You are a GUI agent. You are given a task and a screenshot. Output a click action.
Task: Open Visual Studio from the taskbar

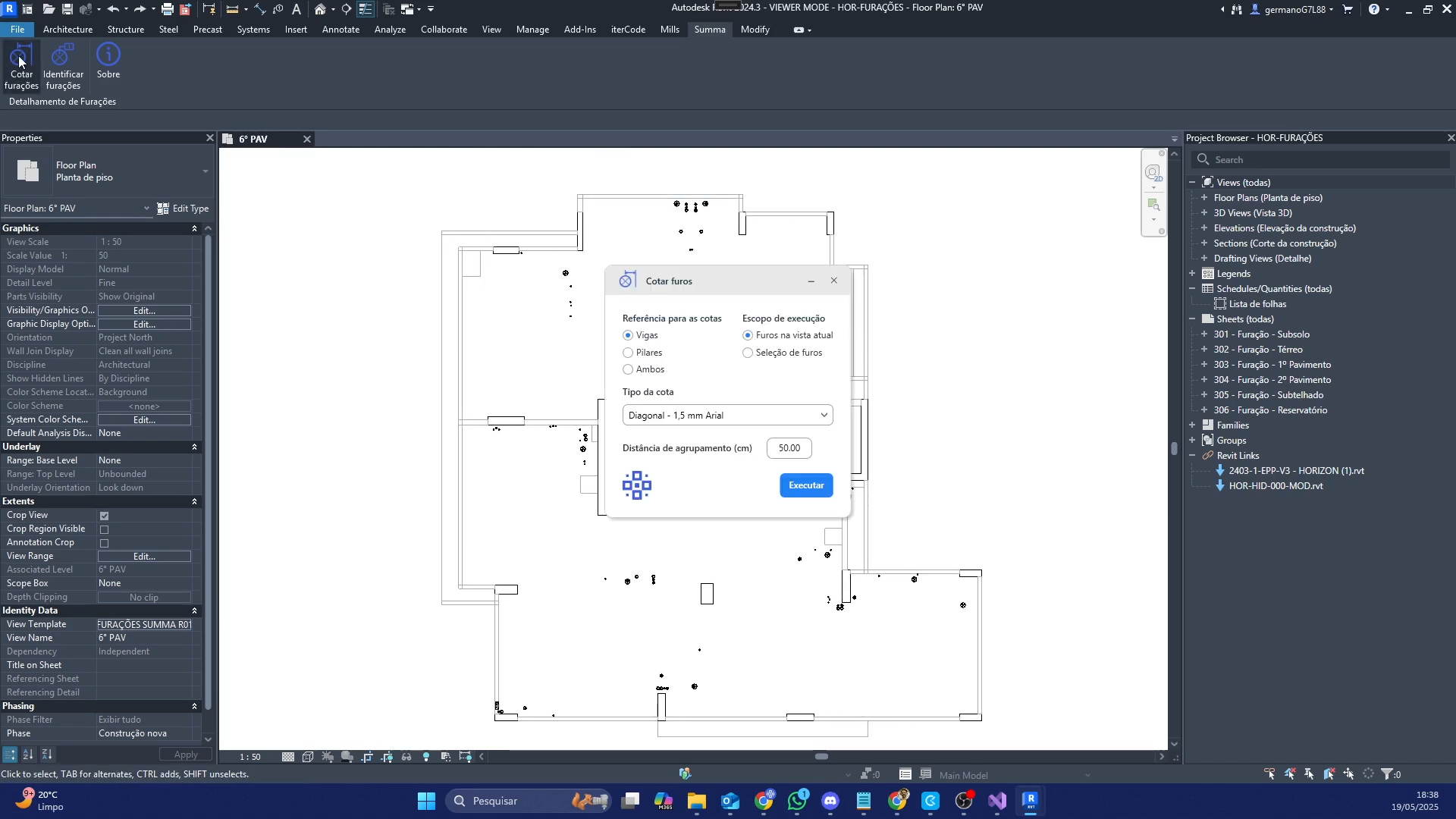(996, 801)
